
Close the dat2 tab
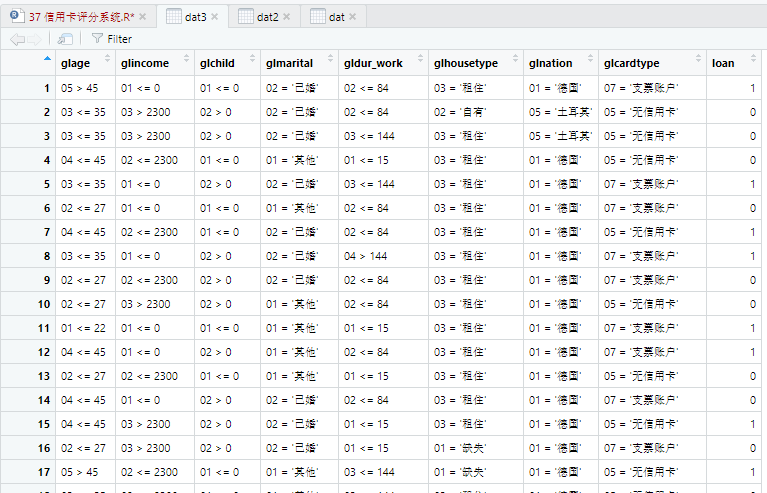click(286, 17)
